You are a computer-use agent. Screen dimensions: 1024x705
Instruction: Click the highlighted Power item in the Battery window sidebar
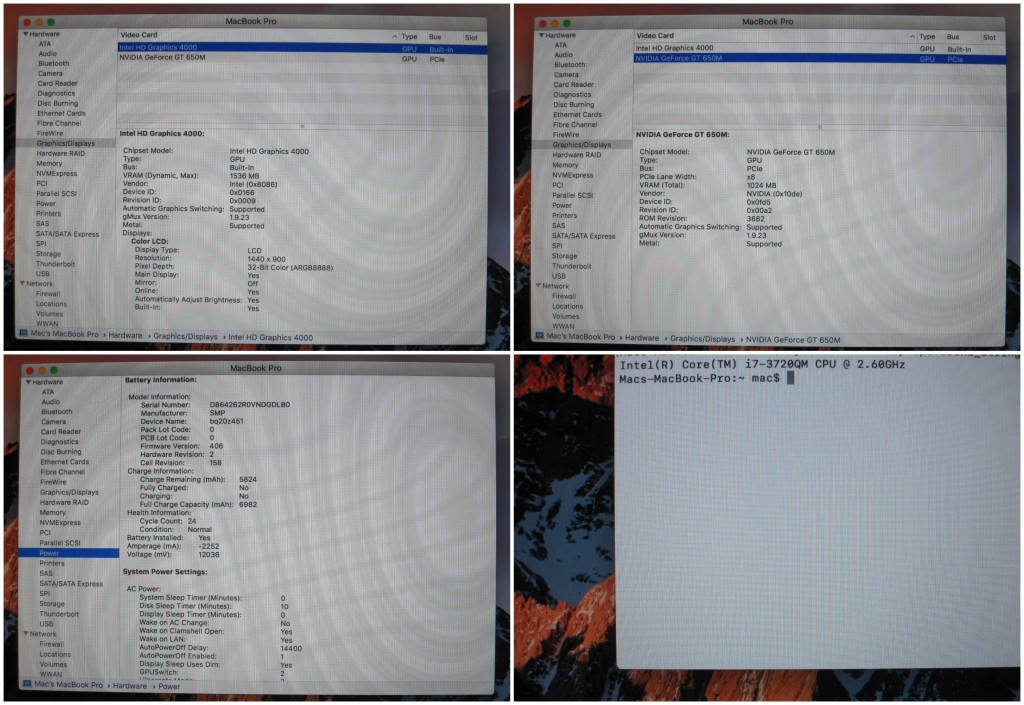[x=69, y=553]
